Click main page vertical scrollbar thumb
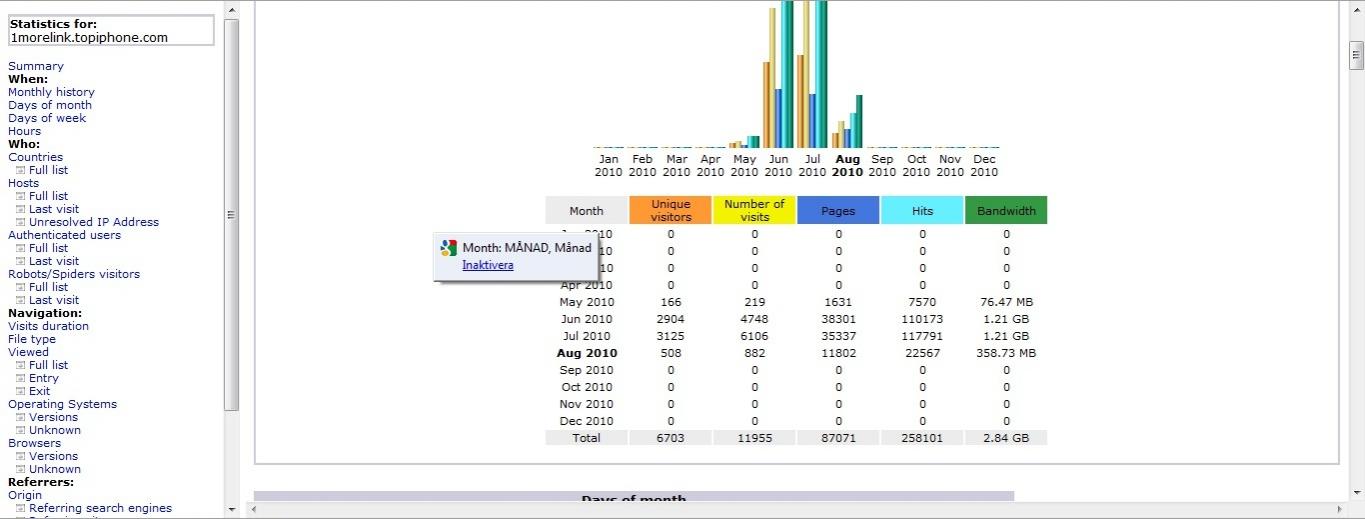This screenshot has width=1365, height=519. tap(1356, 56)
